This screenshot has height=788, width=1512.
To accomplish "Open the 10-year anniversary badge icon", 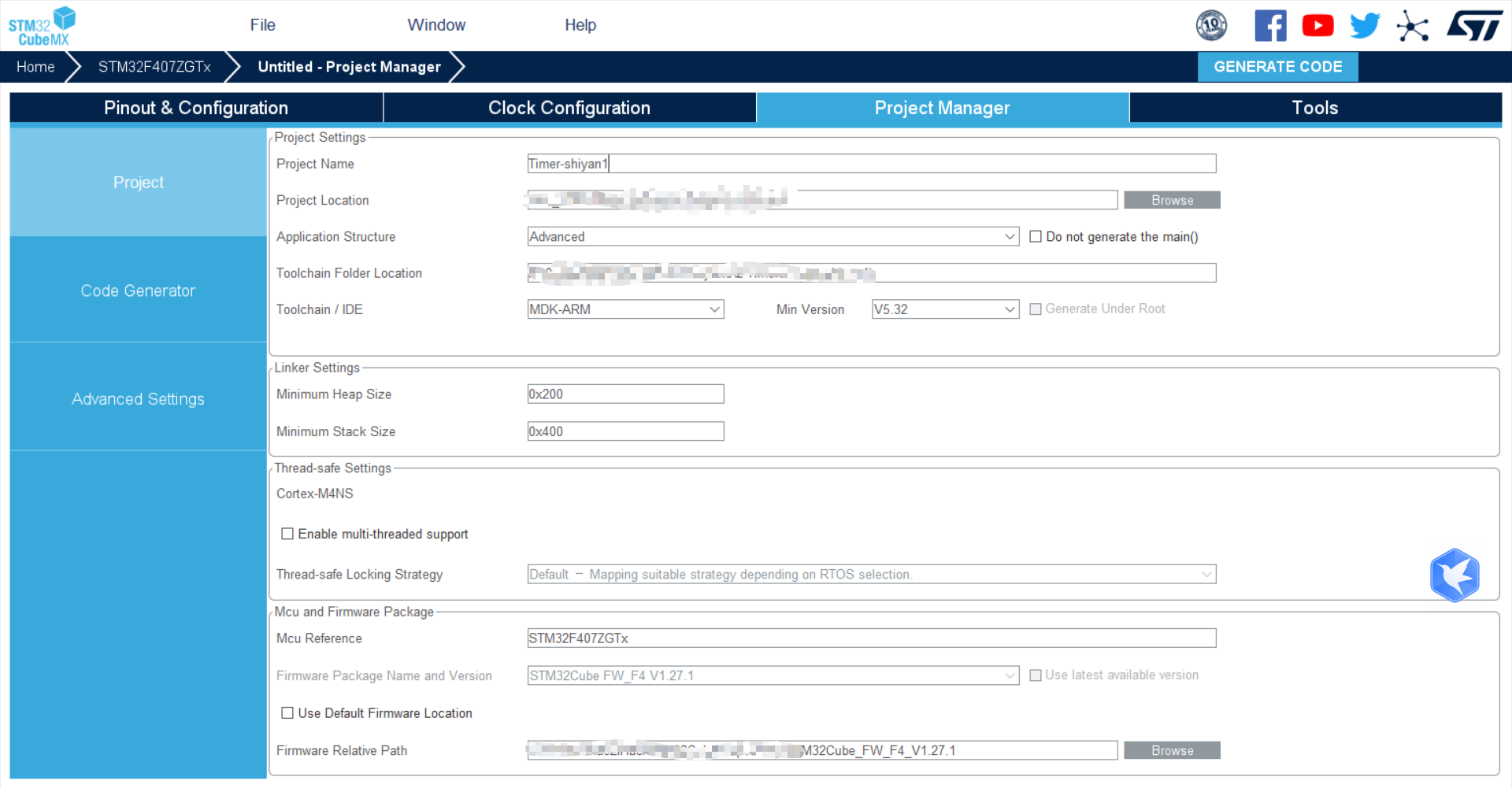I will [1211, 25].
